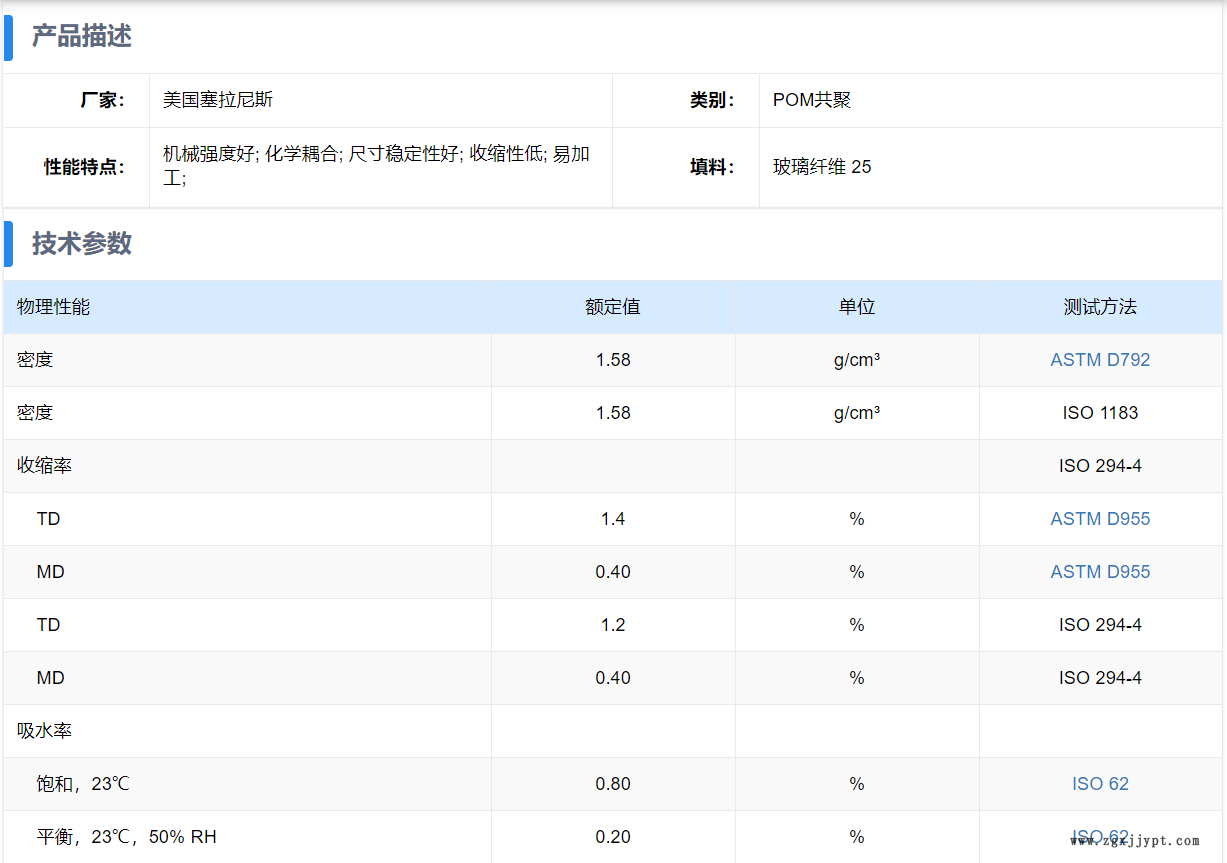This screenshot has height=863, width=1227.
Task: Open ISO 62 link for 饱和，23℃ row
Action: pos(1100,784)
